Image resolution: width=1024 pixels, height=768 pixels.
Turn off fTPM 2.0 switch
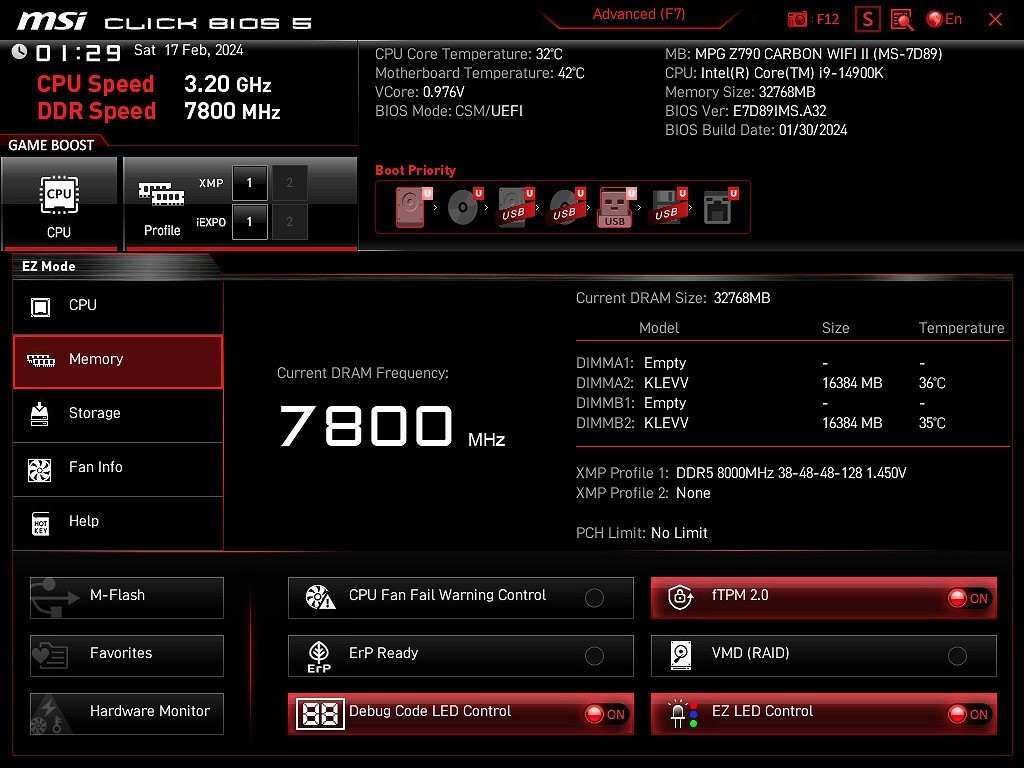click(x=968, y=598)
